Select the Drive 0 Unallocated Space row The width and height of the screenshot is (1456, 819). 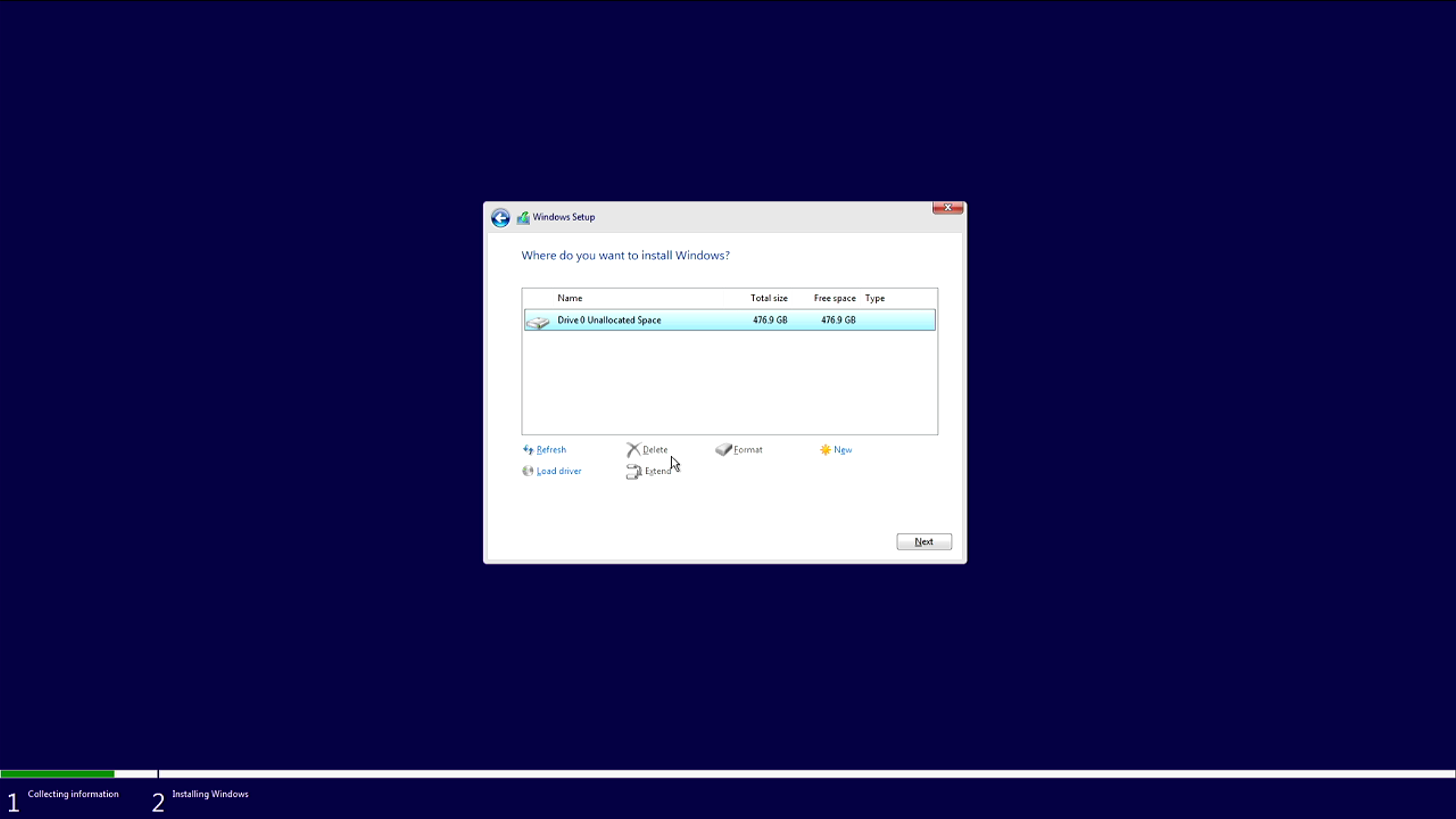pos(728,320)
